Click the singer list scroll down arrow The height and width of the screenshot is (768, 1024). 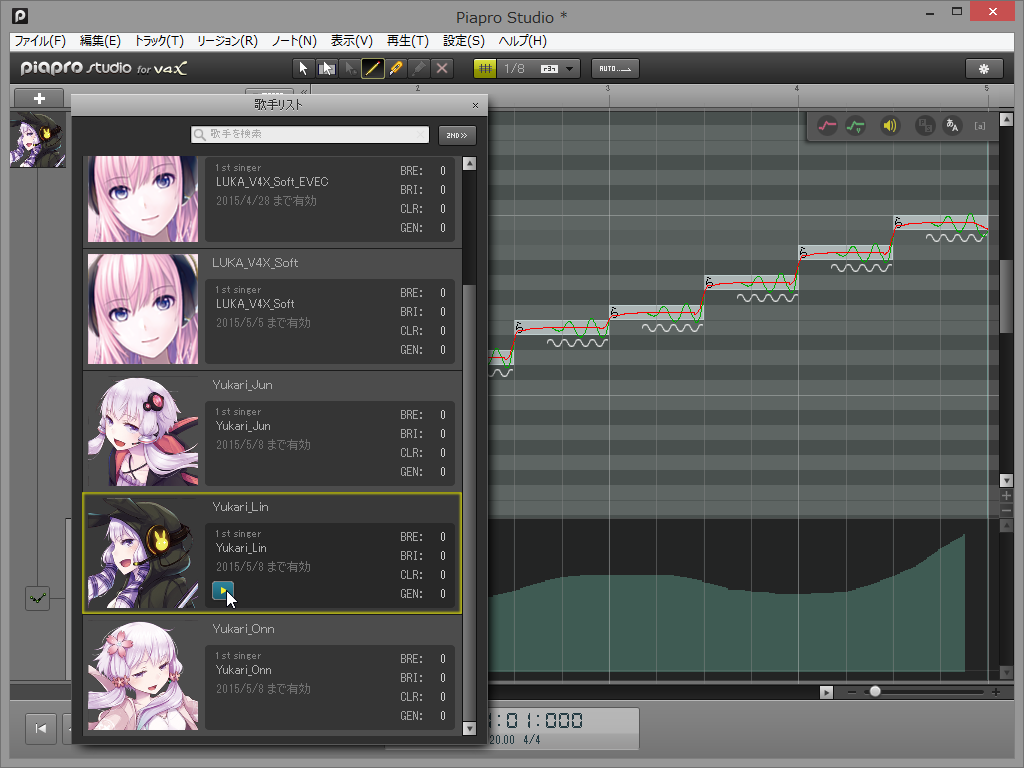469,728
